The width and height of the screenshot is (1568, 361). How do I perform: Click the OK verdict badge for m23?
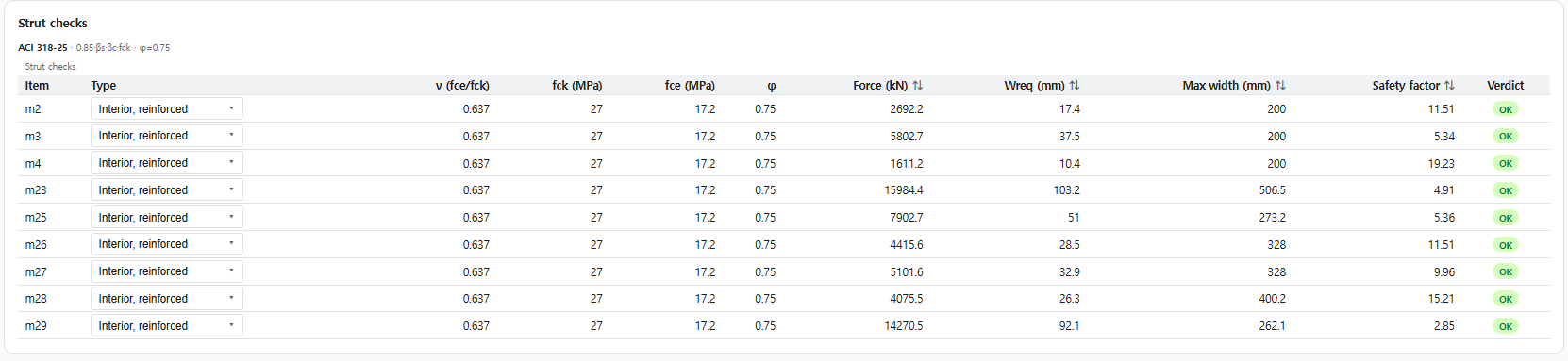[1506, 190]
